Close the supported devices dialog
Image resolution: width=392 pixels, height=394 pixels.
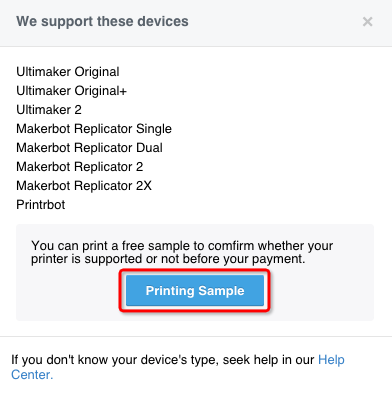pos(367,22)
